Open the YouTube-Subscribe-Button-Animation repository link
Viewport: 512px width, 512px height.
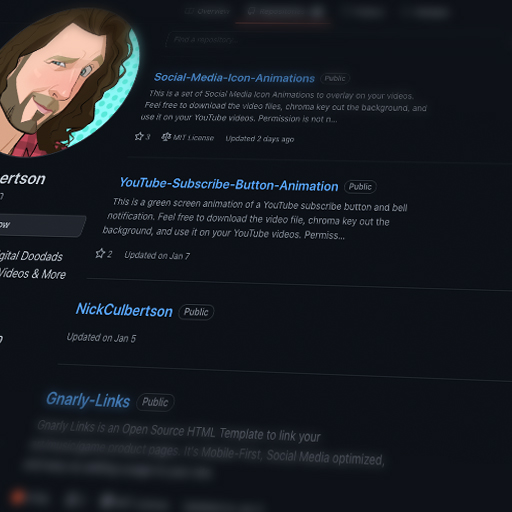point(229,184)
